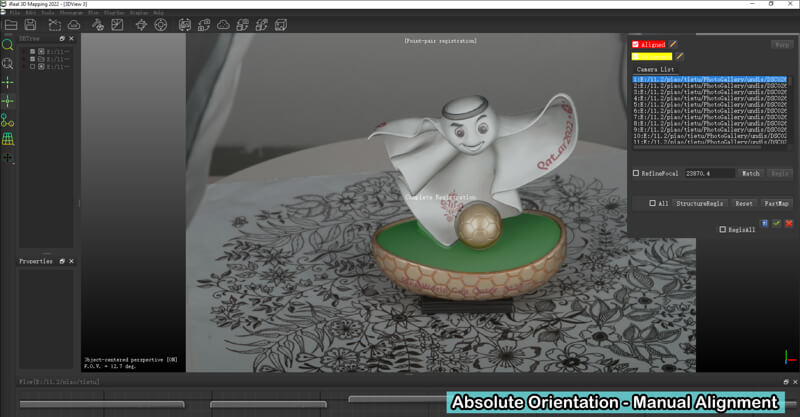800x417 pixels.
Task: Select the tool-and-ball icon in toolbar
Action: point(98,24)
